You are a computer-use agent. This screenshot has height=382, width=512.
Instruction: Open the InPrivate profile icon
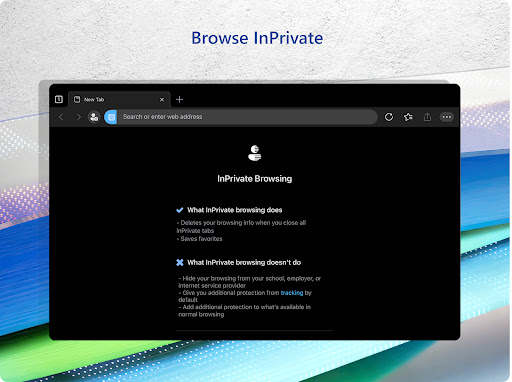pos(94,117)
